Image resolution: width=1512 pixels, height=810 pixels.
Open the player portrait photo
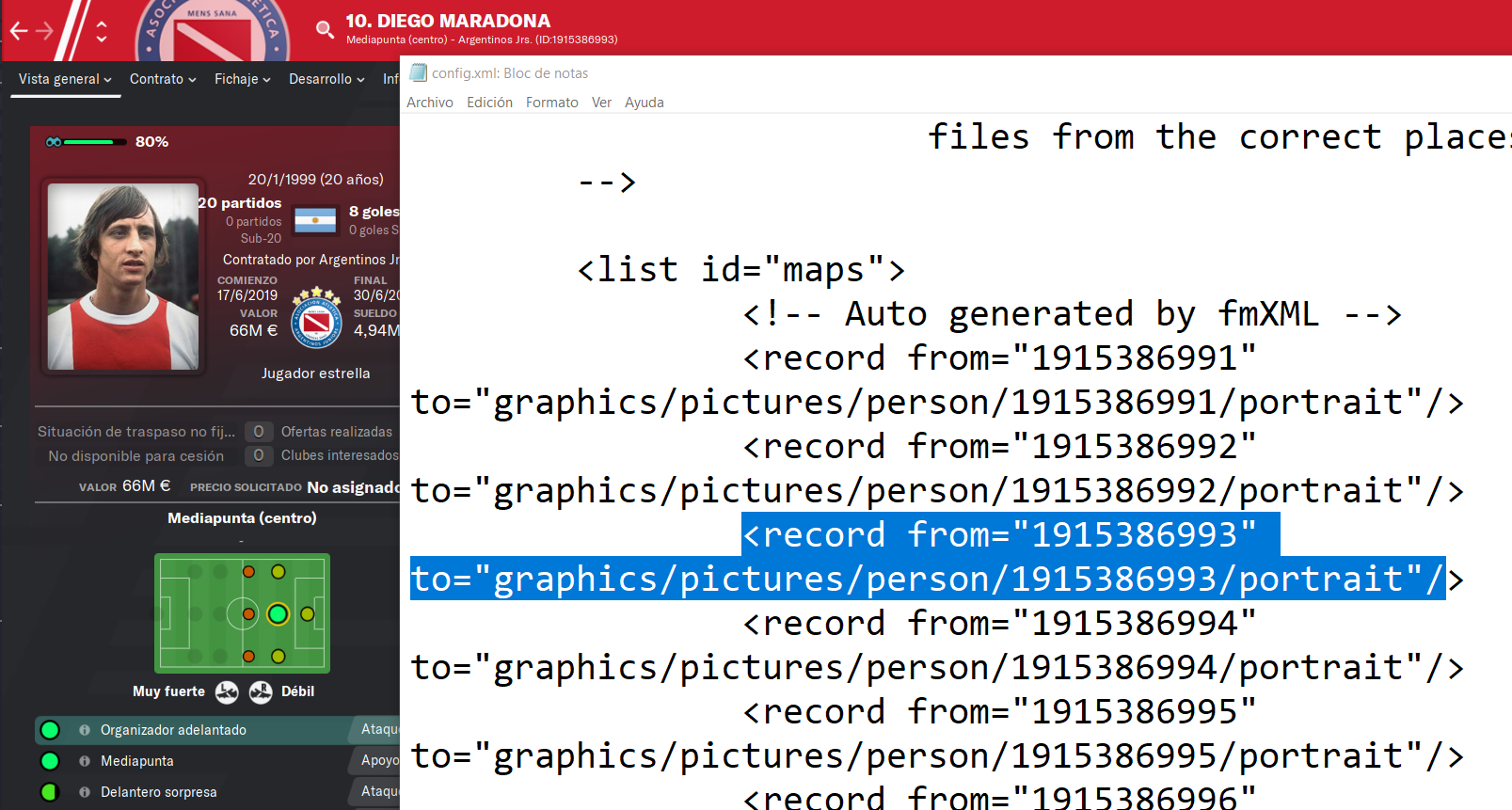[123, 276]
